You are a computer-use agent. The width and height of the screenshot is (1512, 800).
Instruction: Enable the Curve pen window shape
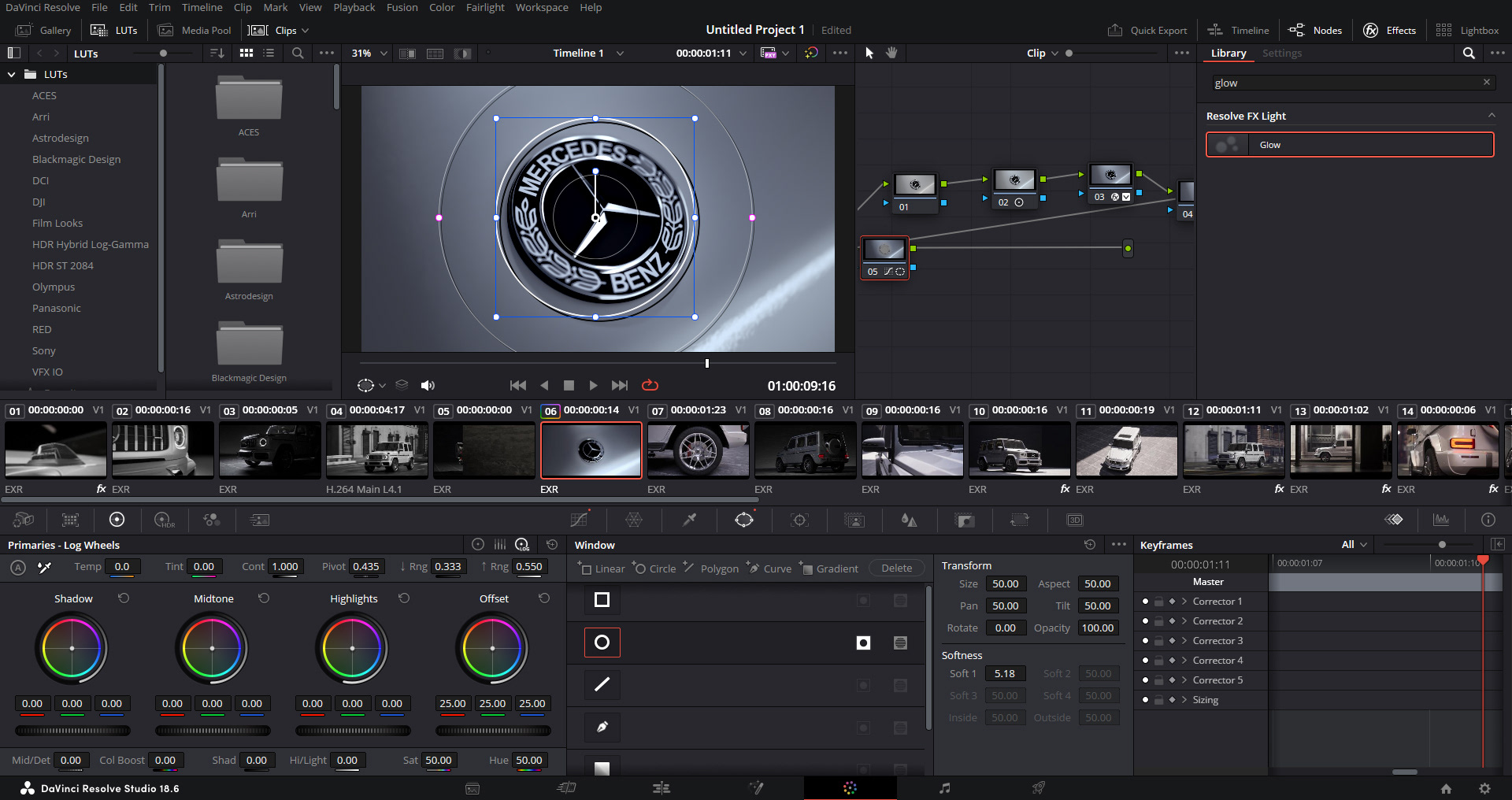click(602, 728)
